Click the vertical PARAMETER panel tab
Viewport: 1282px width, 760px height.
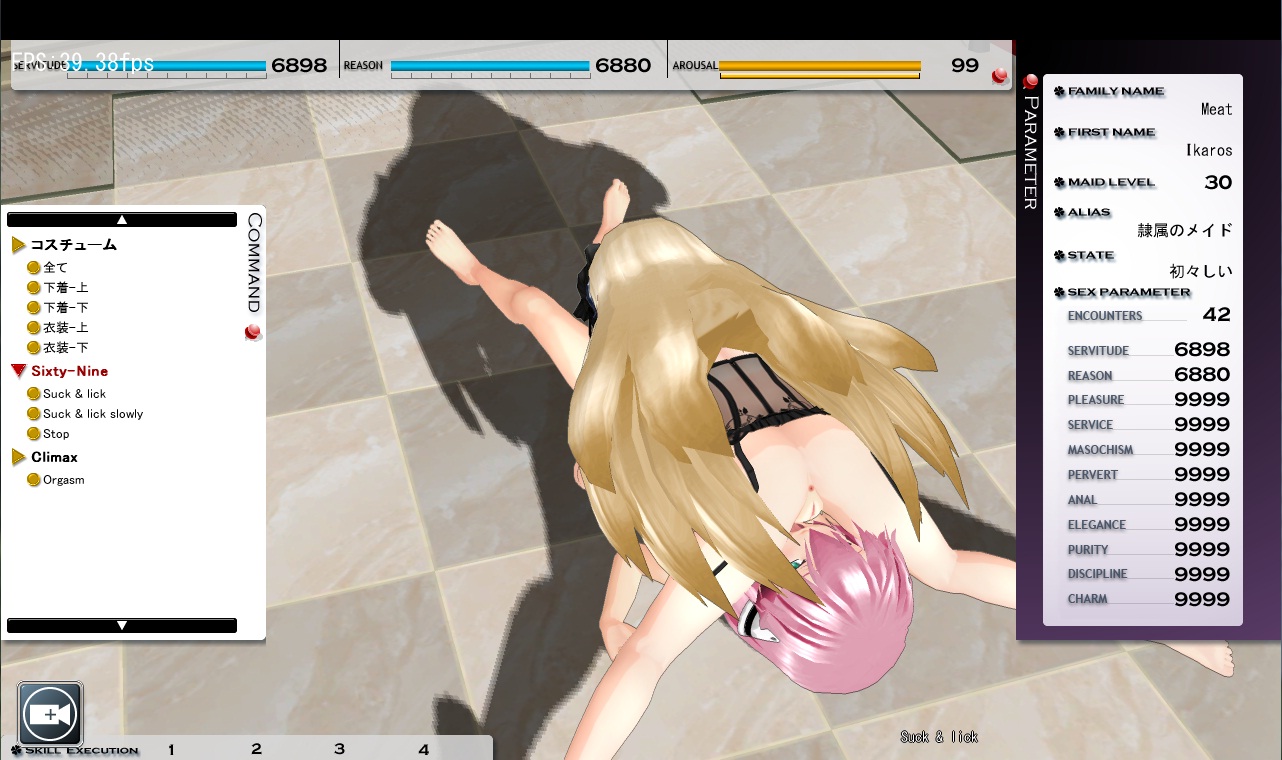[1030, 152]
